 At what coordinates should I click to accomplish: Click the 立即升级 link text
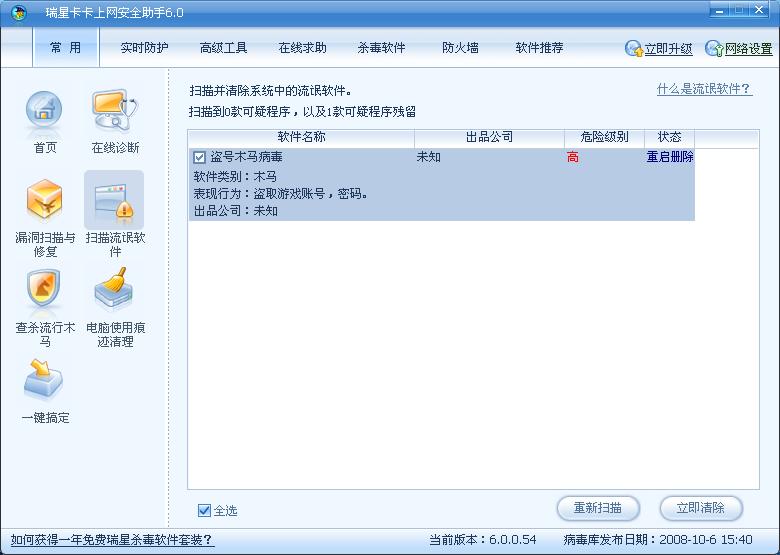(669, 49)
